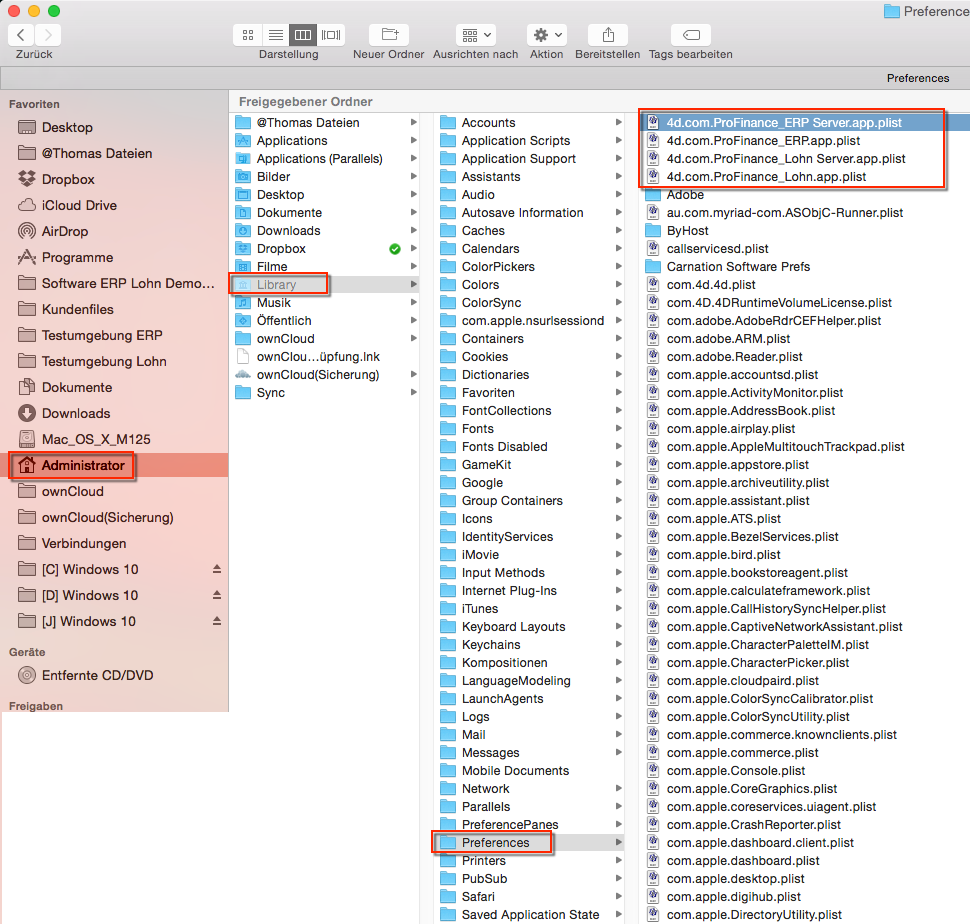Screen dimensions: 970x924
Task: Select Cover Flow view button
Action: click(x=331, y=35)
